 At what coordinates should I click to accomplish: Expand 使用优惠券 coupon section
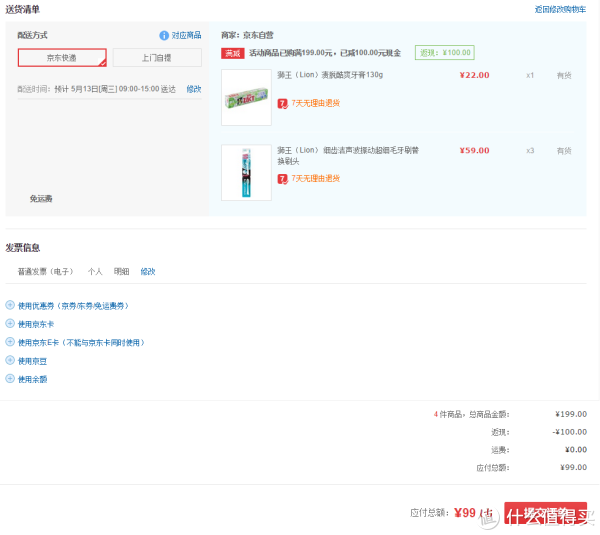[x=73, y=306]
